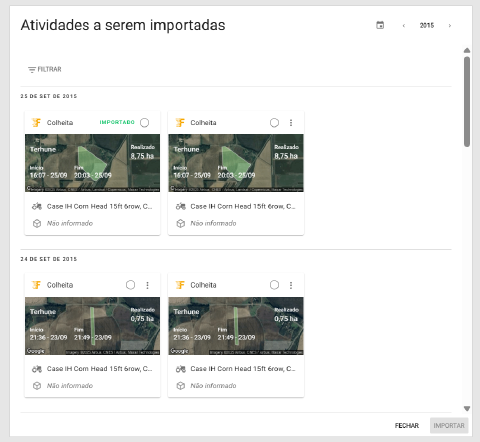Click Colheita title on second 24 de set card
The height and width of the screenshot is (442, 480).
(x=203, y=285)
